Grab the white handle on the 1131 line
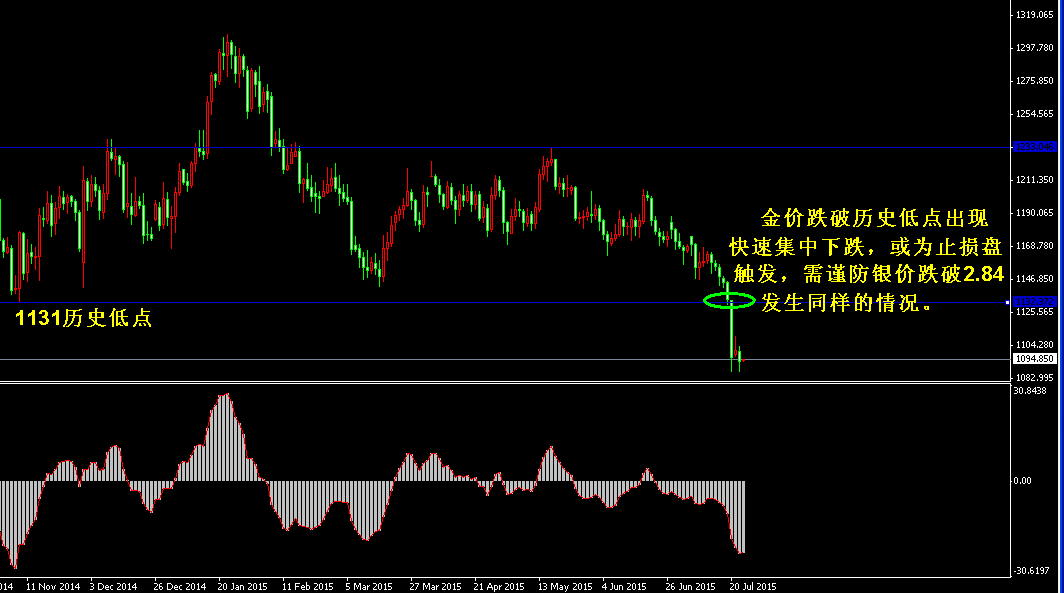1064x593 pixels. [1006, 302]
